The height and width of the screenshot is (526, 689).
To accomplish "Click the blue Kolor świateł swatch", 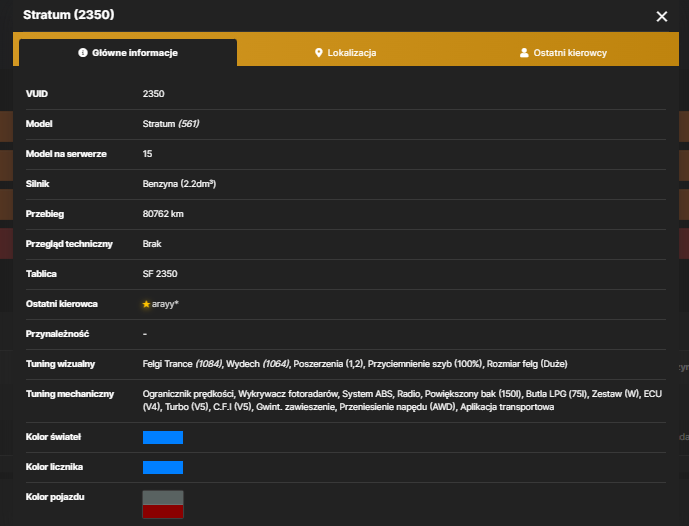I will click(x=163, y=437).
